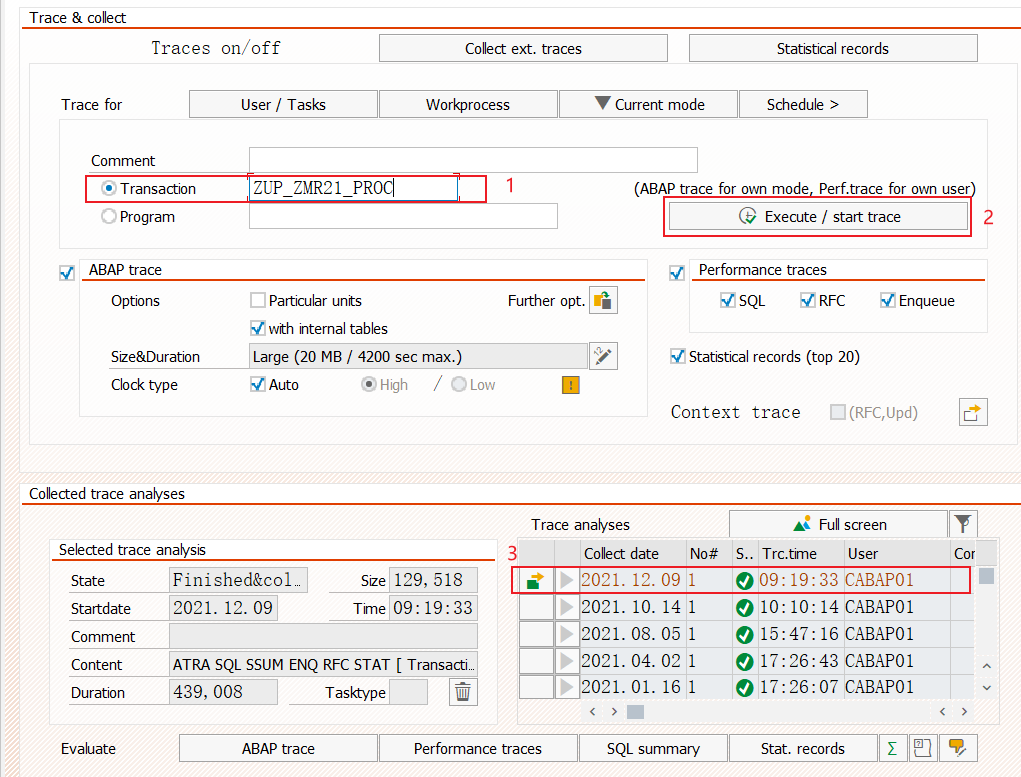
Task: Open the User / Tasks tab
Action: 283,104
